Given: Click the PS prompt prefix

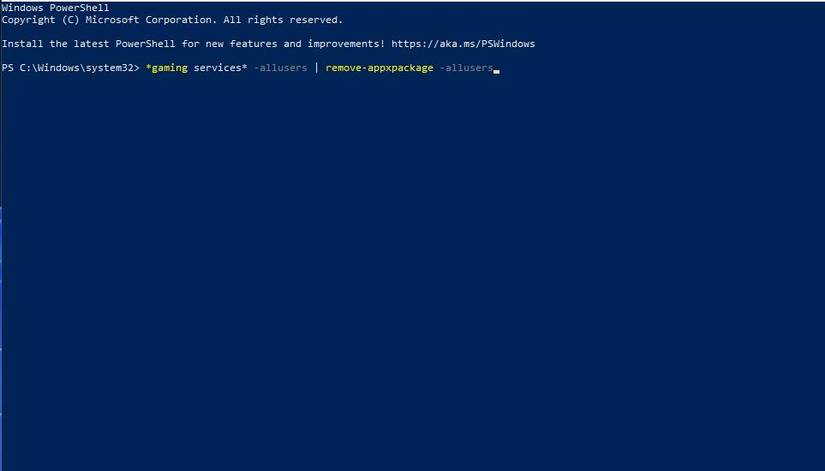Looking at the screenshot, I should coord(8,69).
